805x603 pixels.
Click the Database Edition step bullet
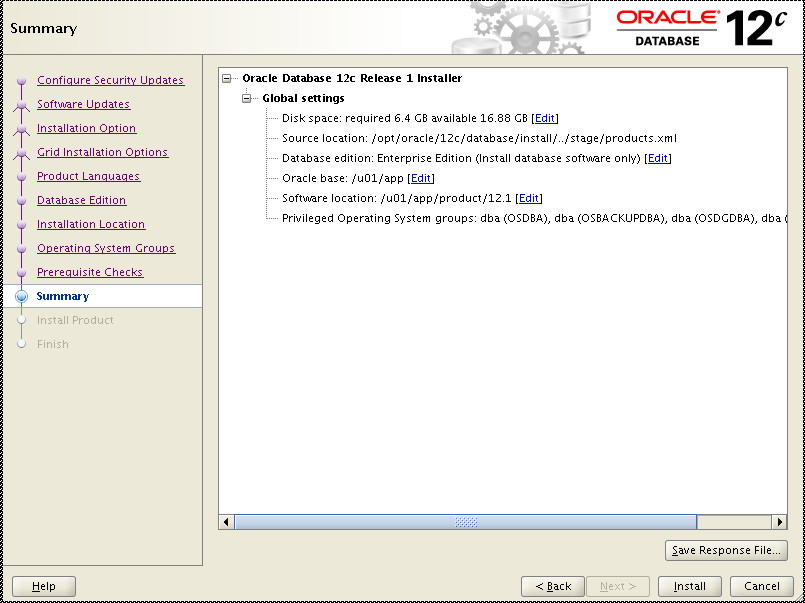point(22,201)
